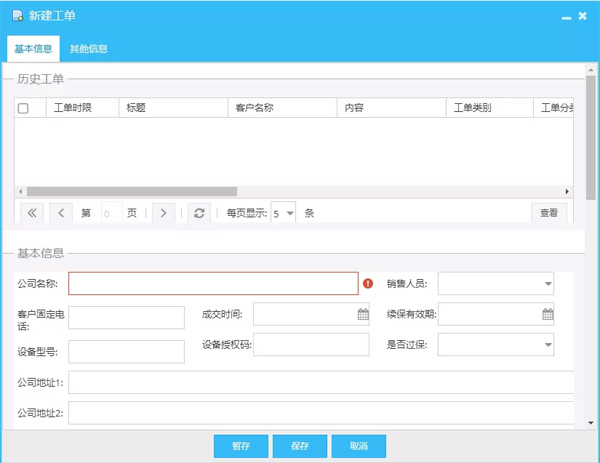The height and width of the screenshot is (463, 600).
Task: Expand the 是否过保 dropdown
Action: point(547,344)
